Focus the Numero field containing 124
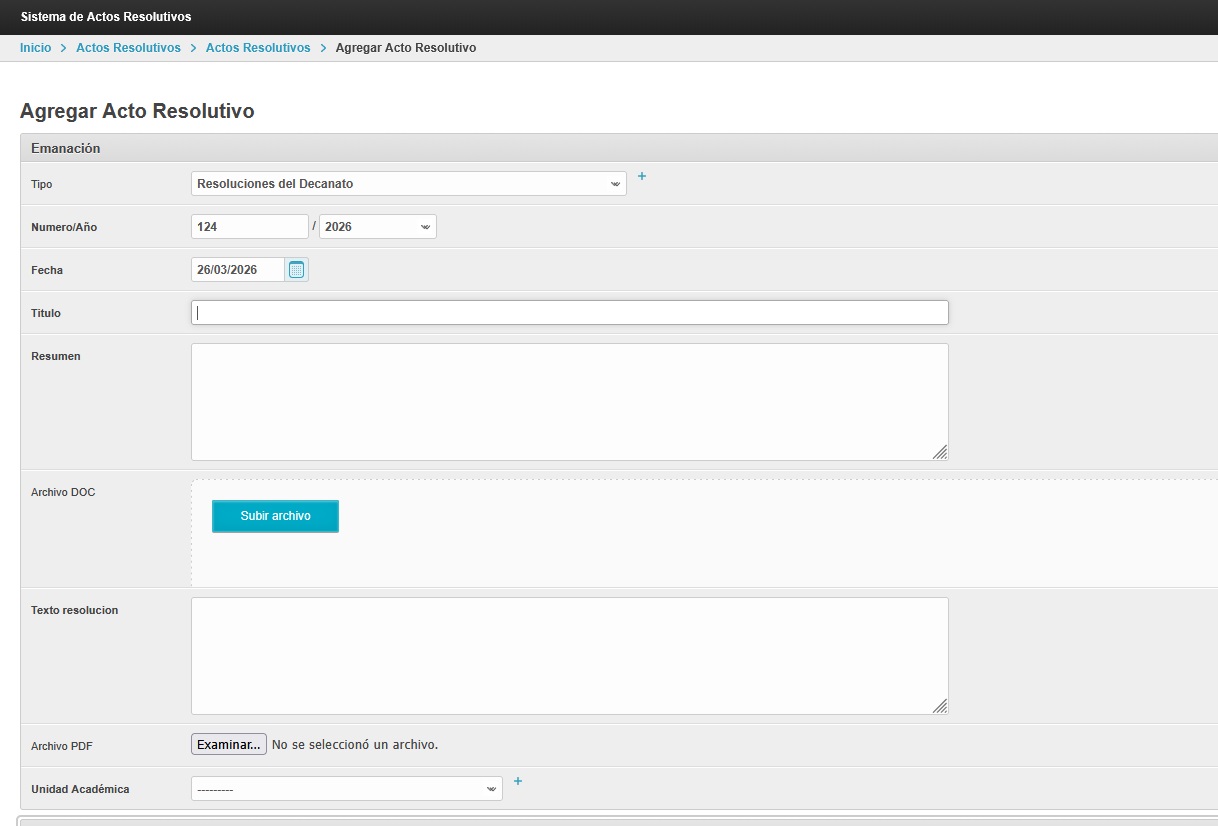1218x826 pixels. pyautogui.click(x=249, y=227)
